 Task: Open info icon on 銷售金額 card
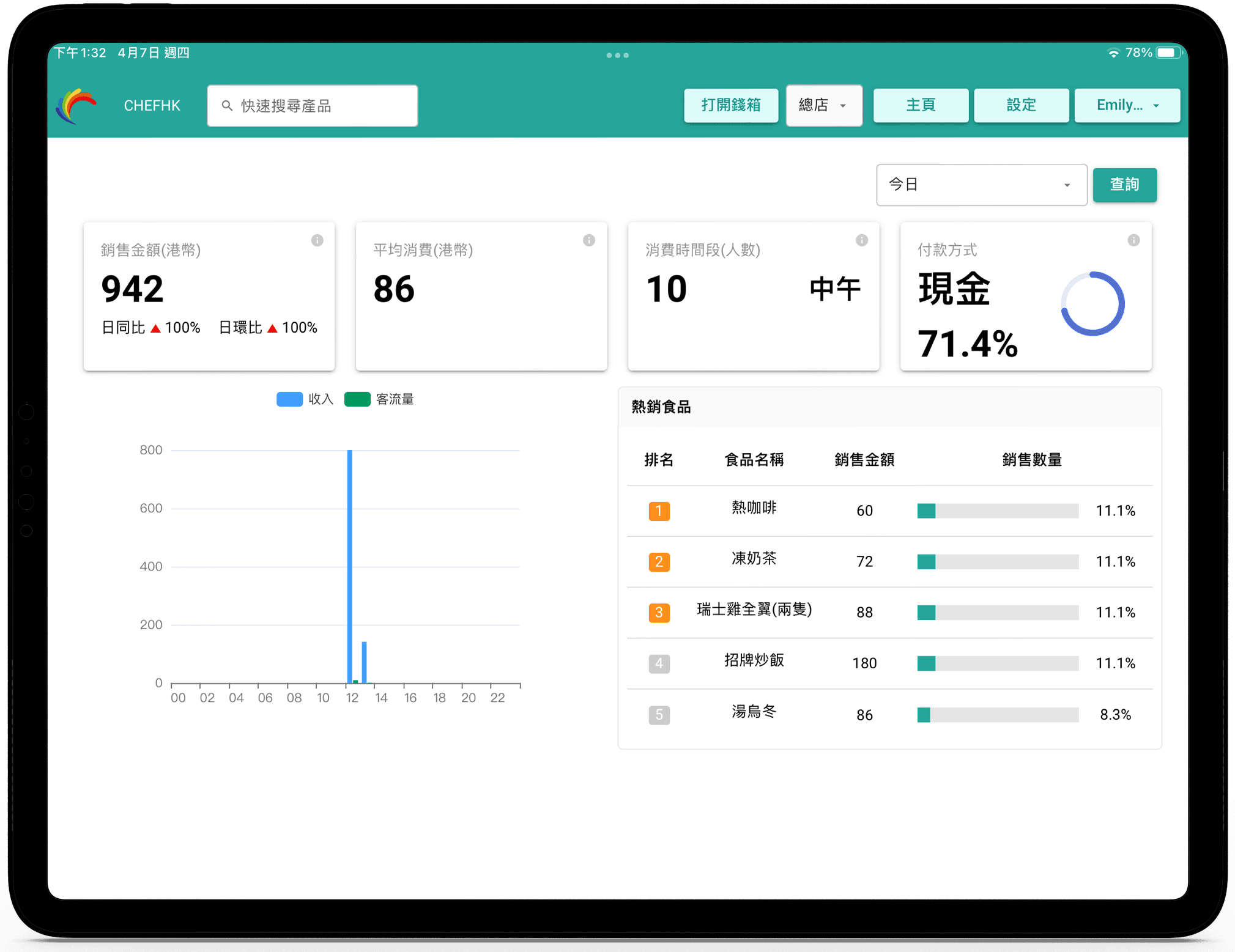click(317, 240)
